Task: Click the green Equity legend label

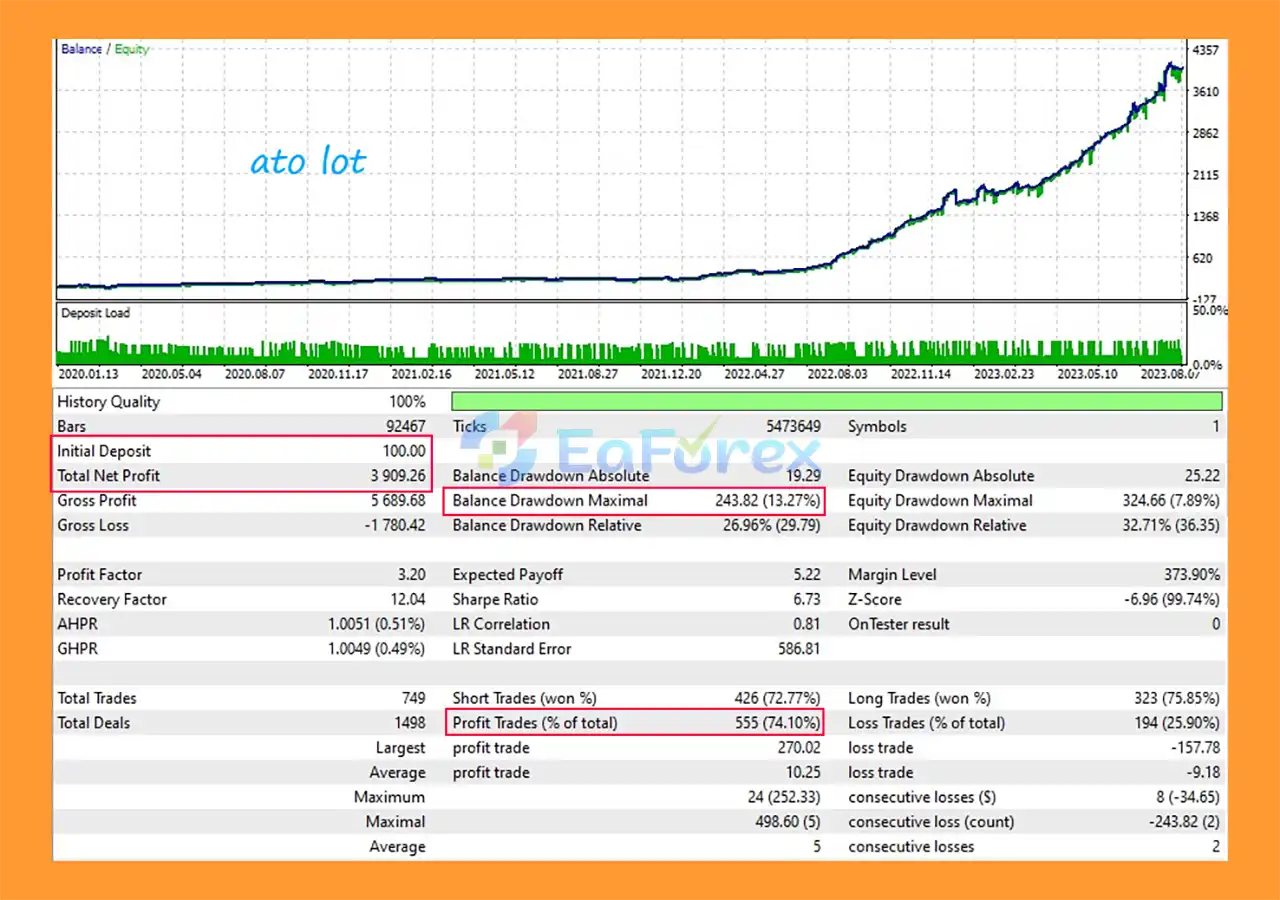Action: [131, 49]
